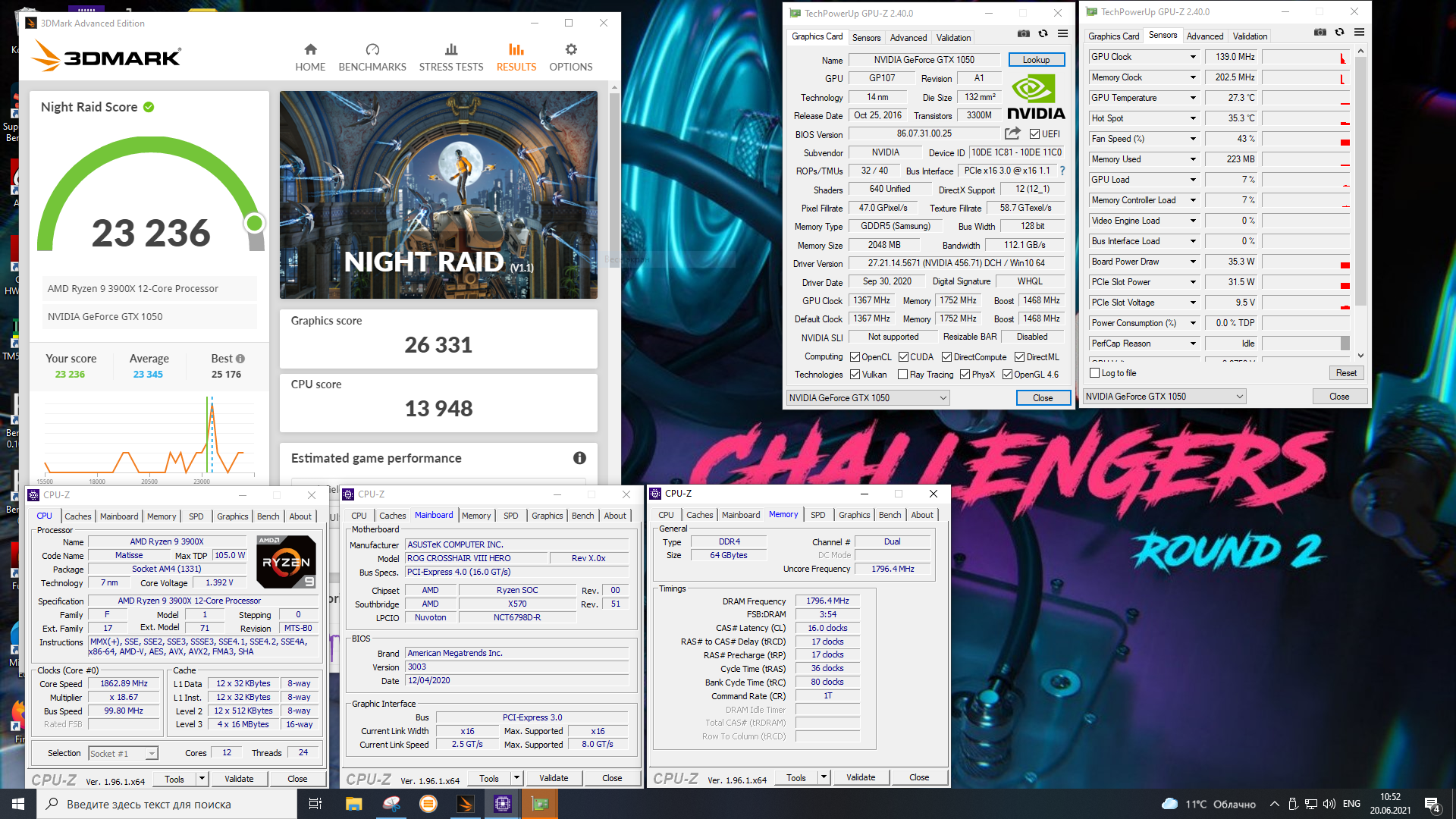Click Close in GPU-Z Graphics Card window
Viewport: 1456px width, 819px height.
(x=1043, y=398)
